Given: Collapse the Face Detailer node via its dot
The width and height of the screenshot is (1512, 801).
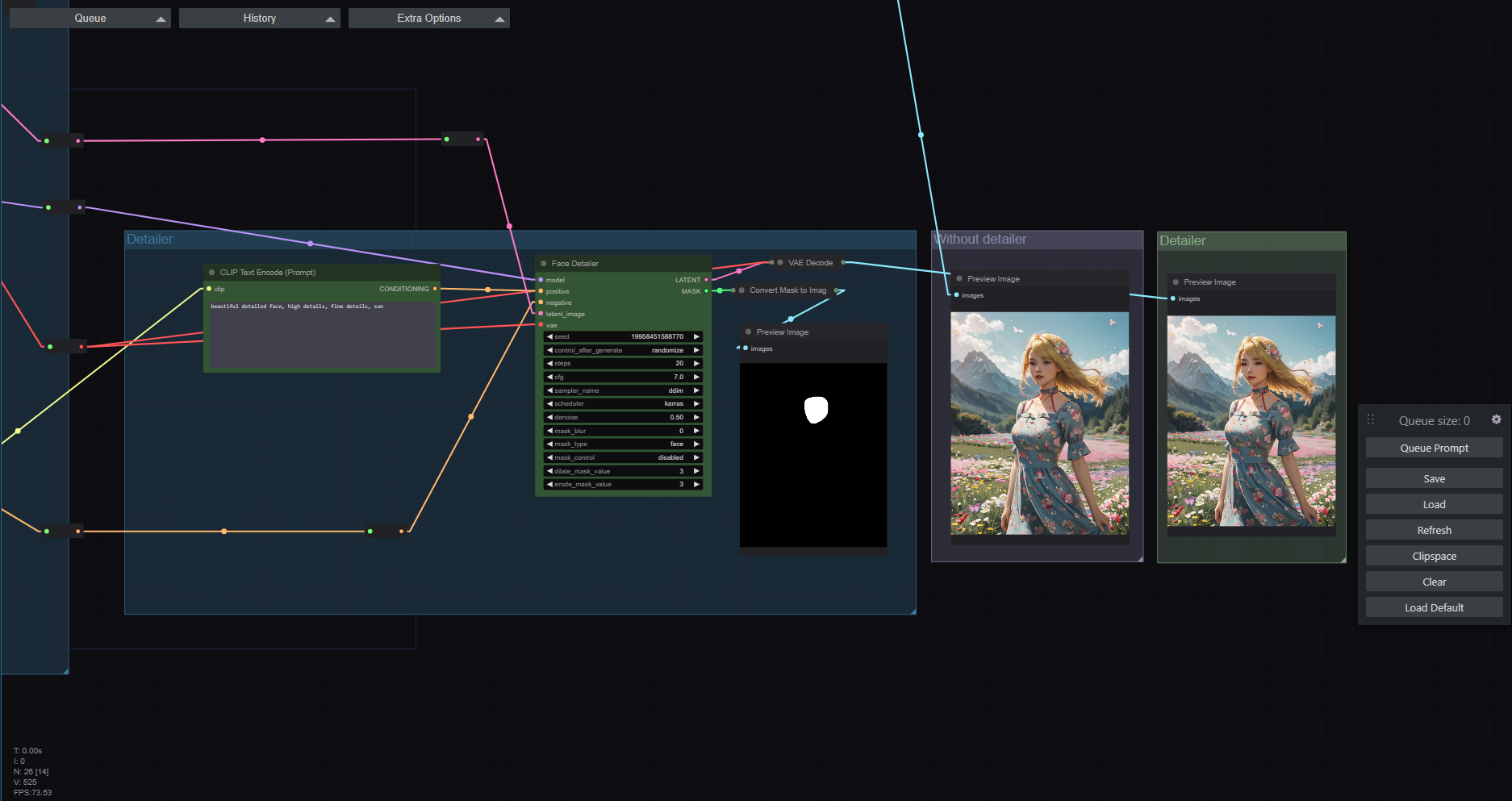Looking at the screenshot, I should coord(544,264).
